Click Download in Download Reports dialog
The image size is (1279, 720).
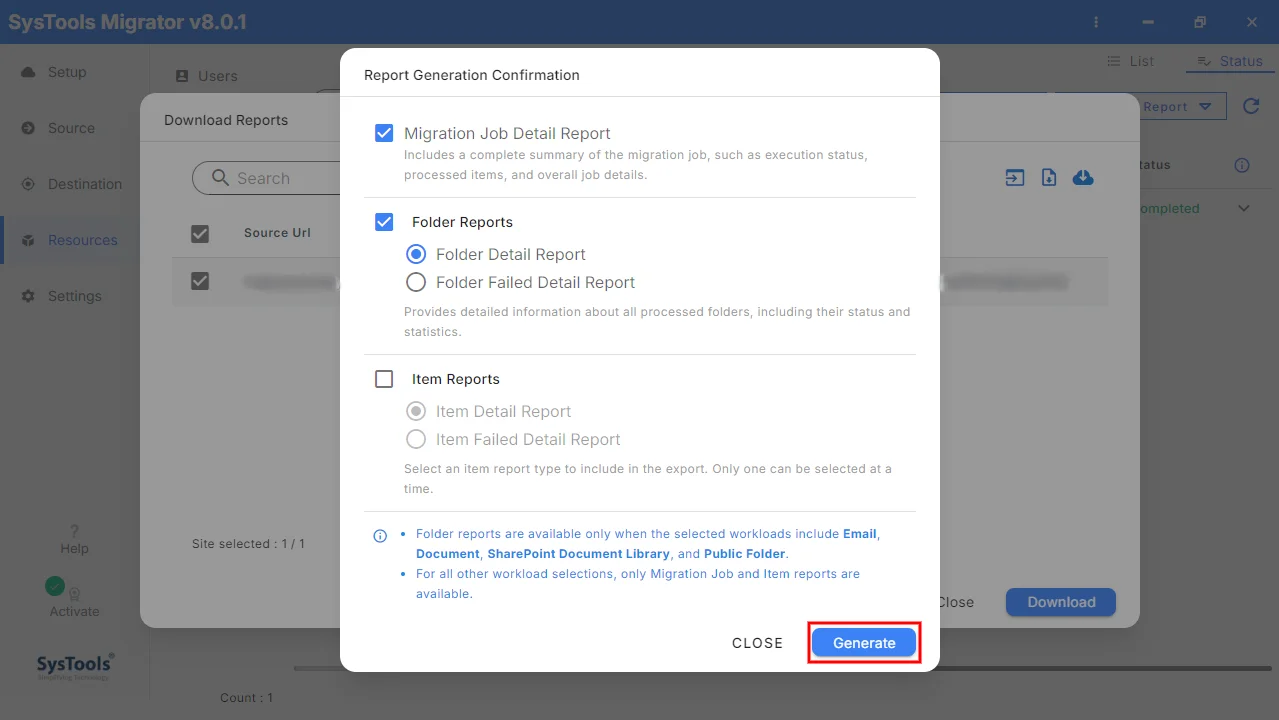1061,602
